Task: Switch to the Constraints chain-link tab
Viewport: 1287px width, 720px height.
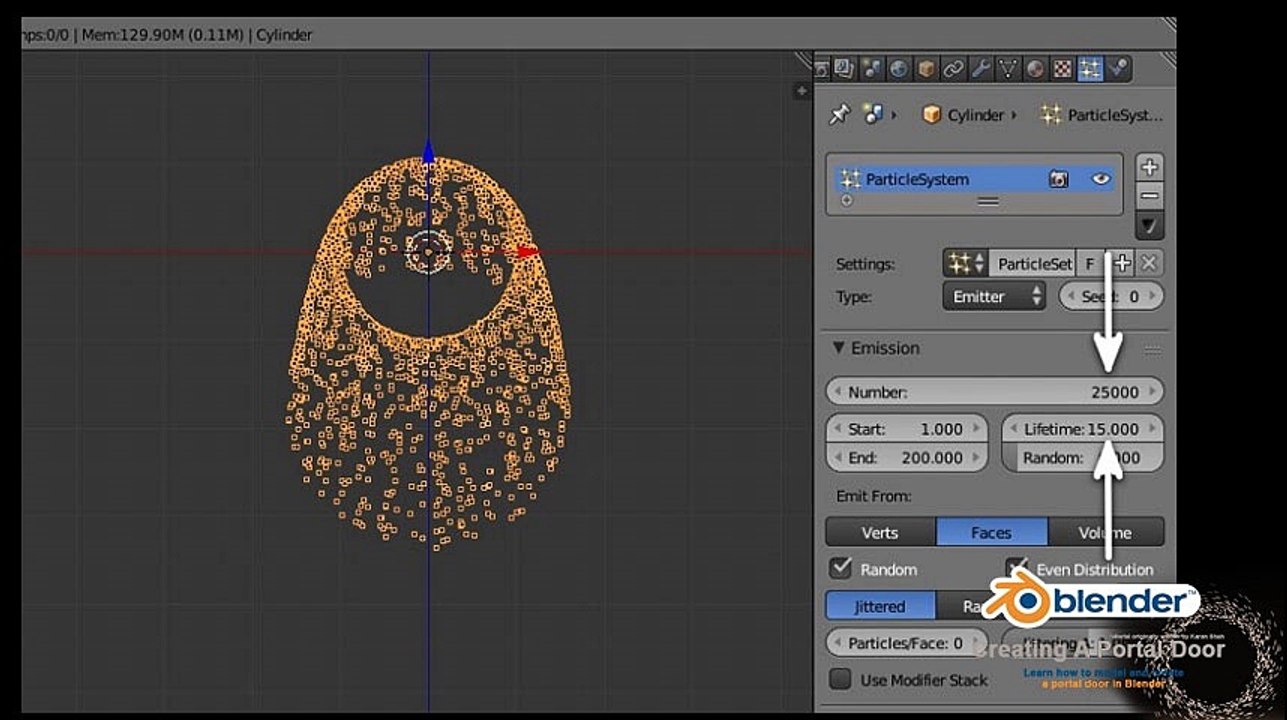Action: (953, 68)
